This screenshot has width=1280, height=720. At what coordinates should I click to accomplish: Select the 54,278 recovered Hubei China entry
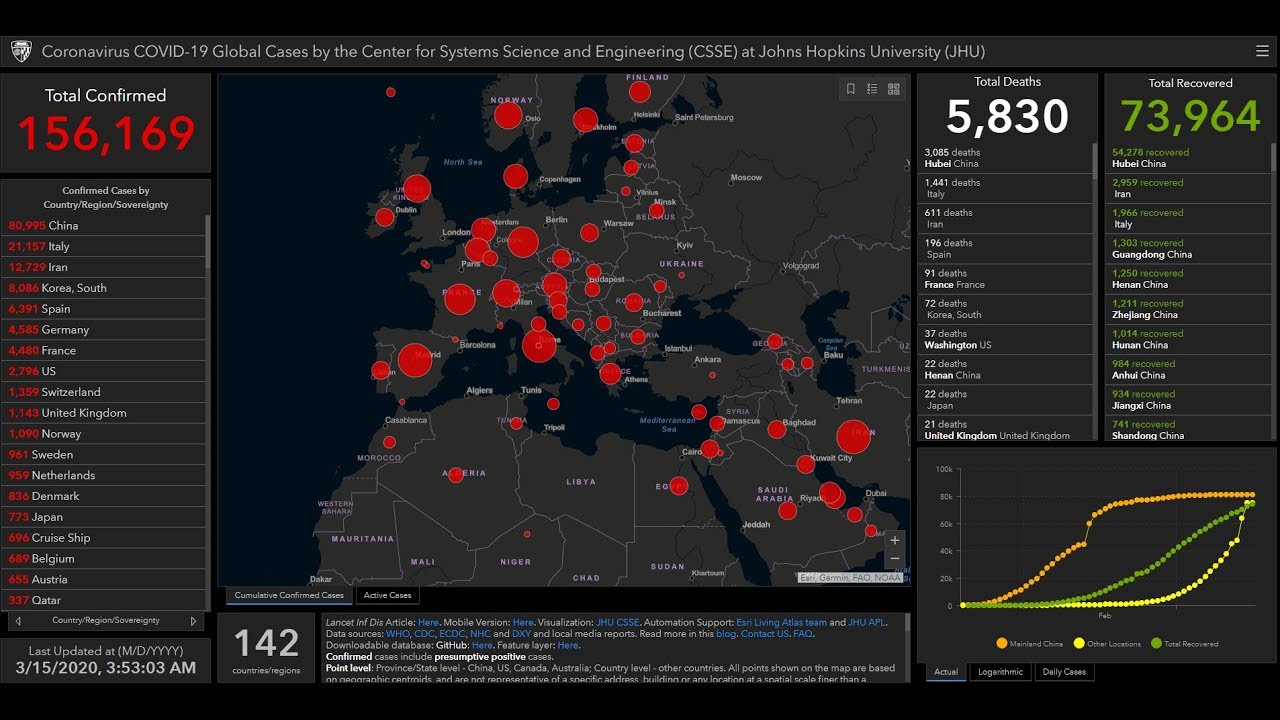(x=1189, y=158)
